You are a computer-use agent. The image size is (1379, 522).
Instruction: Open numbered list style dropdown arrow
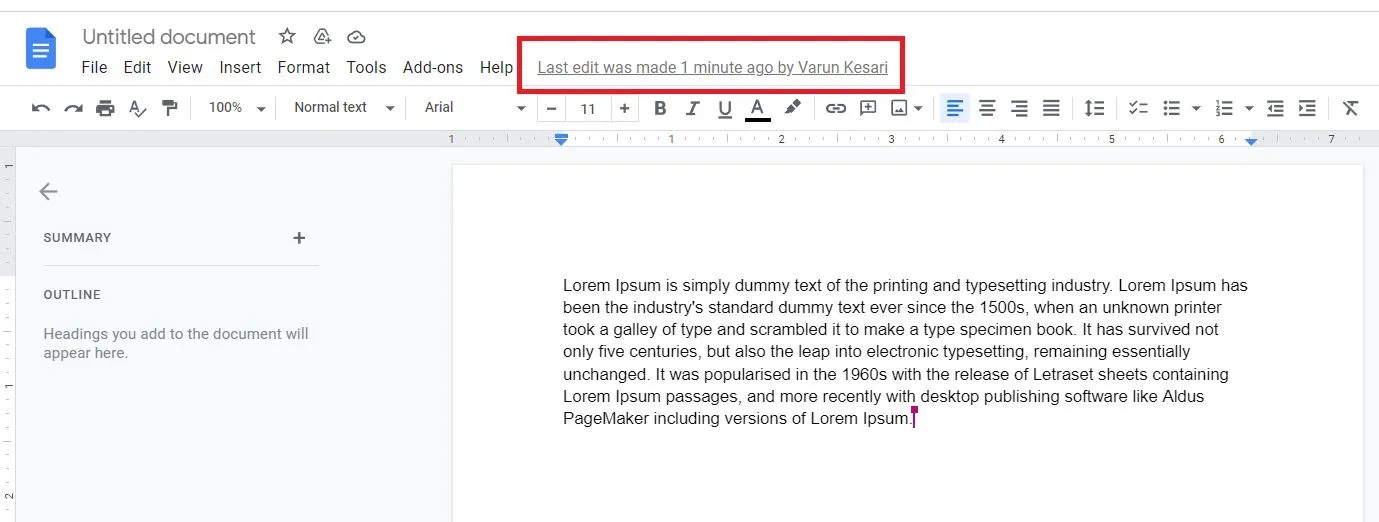1249,108
